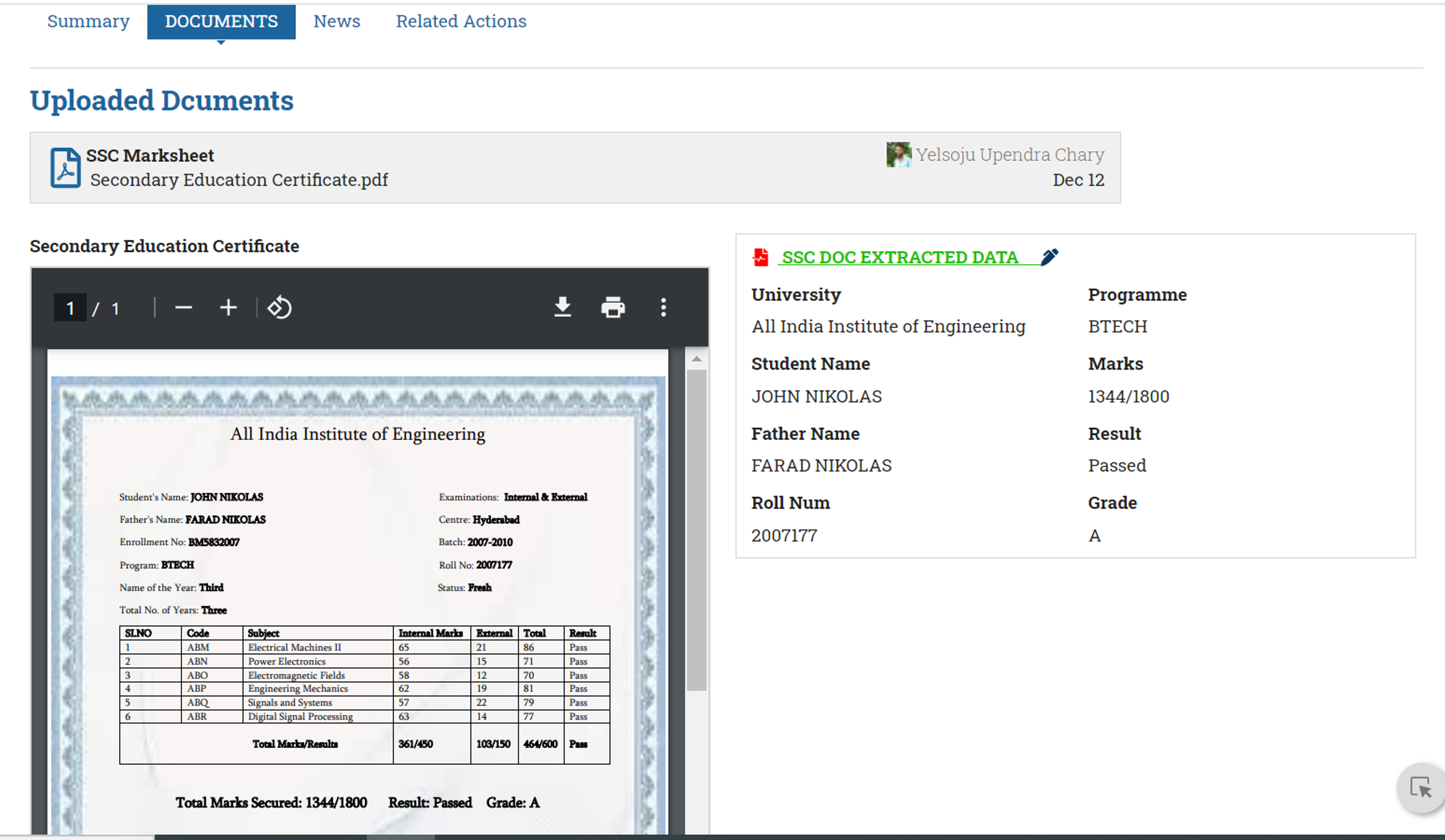This screenshot has height=840, width=1445.
Task: Click the PDF viewer vertical scrollbar thumb
Action: (x=696, y=530)
